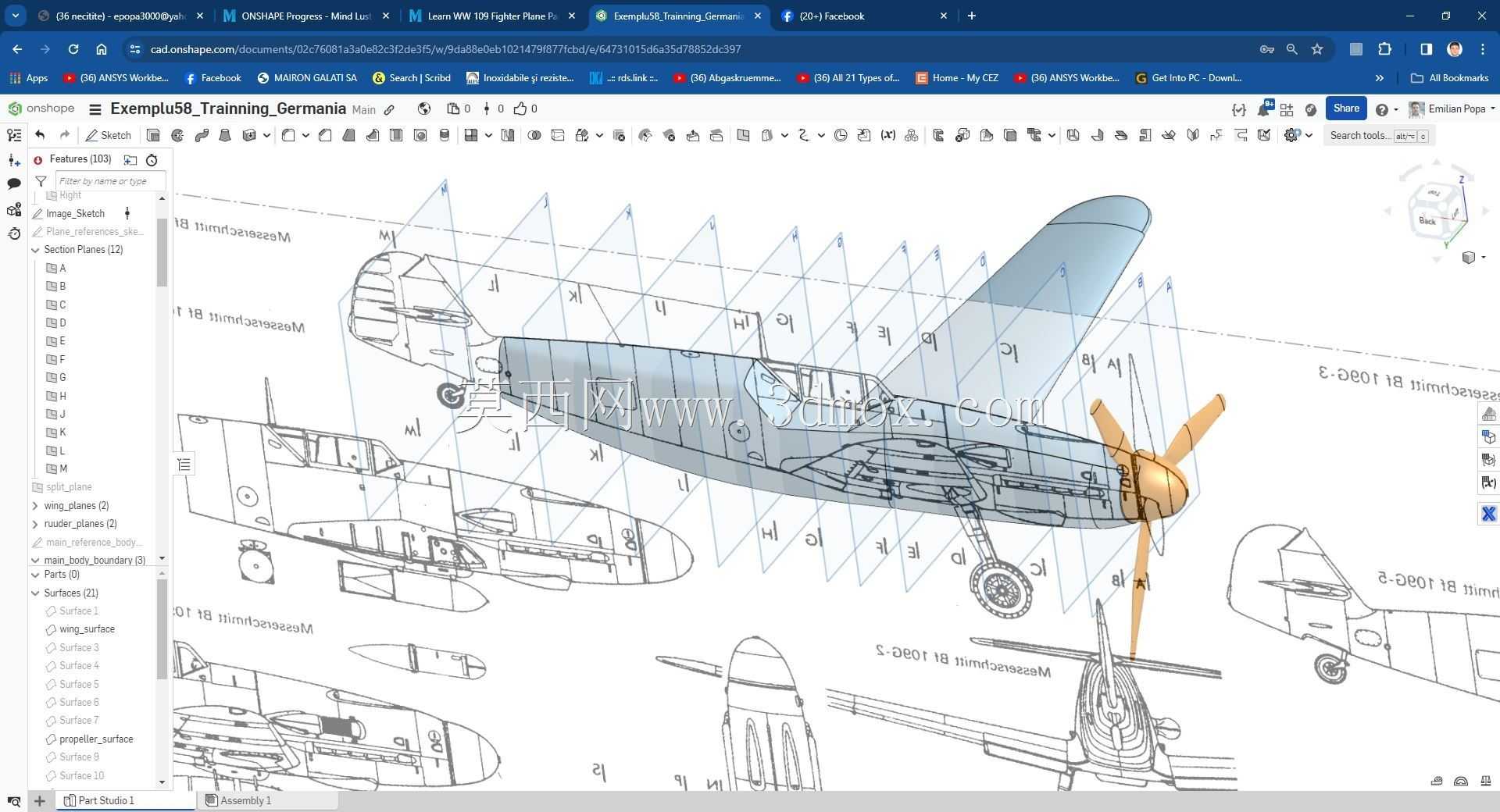Open the notifications bell
The width and height of the screenshot is (1500, 812).
1263,109
